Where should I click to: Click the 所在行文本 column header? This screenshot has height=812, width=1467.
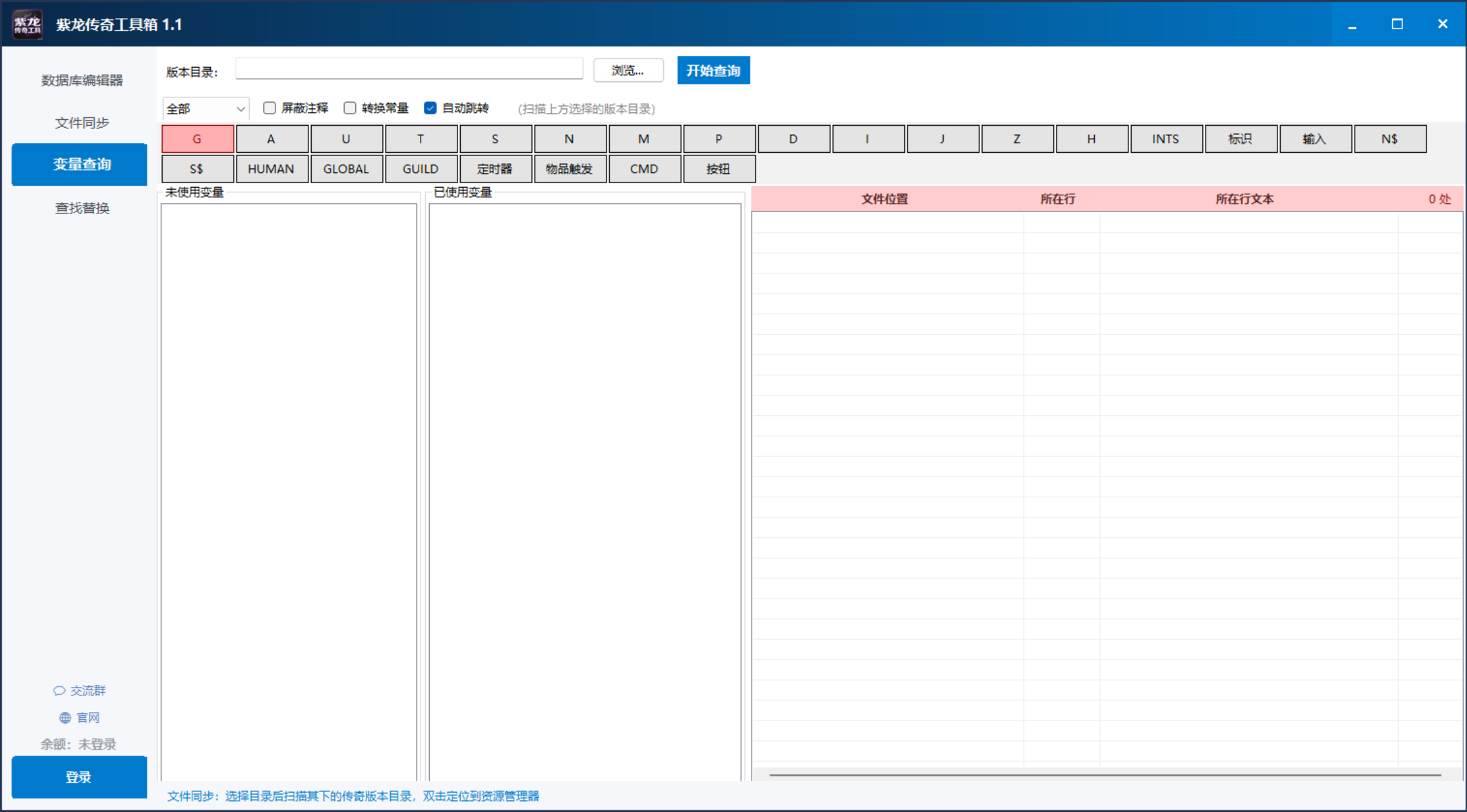point(1245,199)
